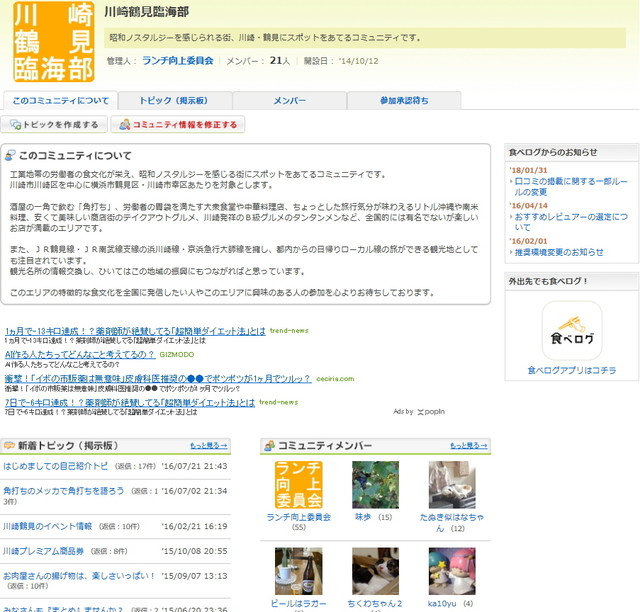
Task: Open 食べログアプリはコチラ link
Action: [572, 371]
